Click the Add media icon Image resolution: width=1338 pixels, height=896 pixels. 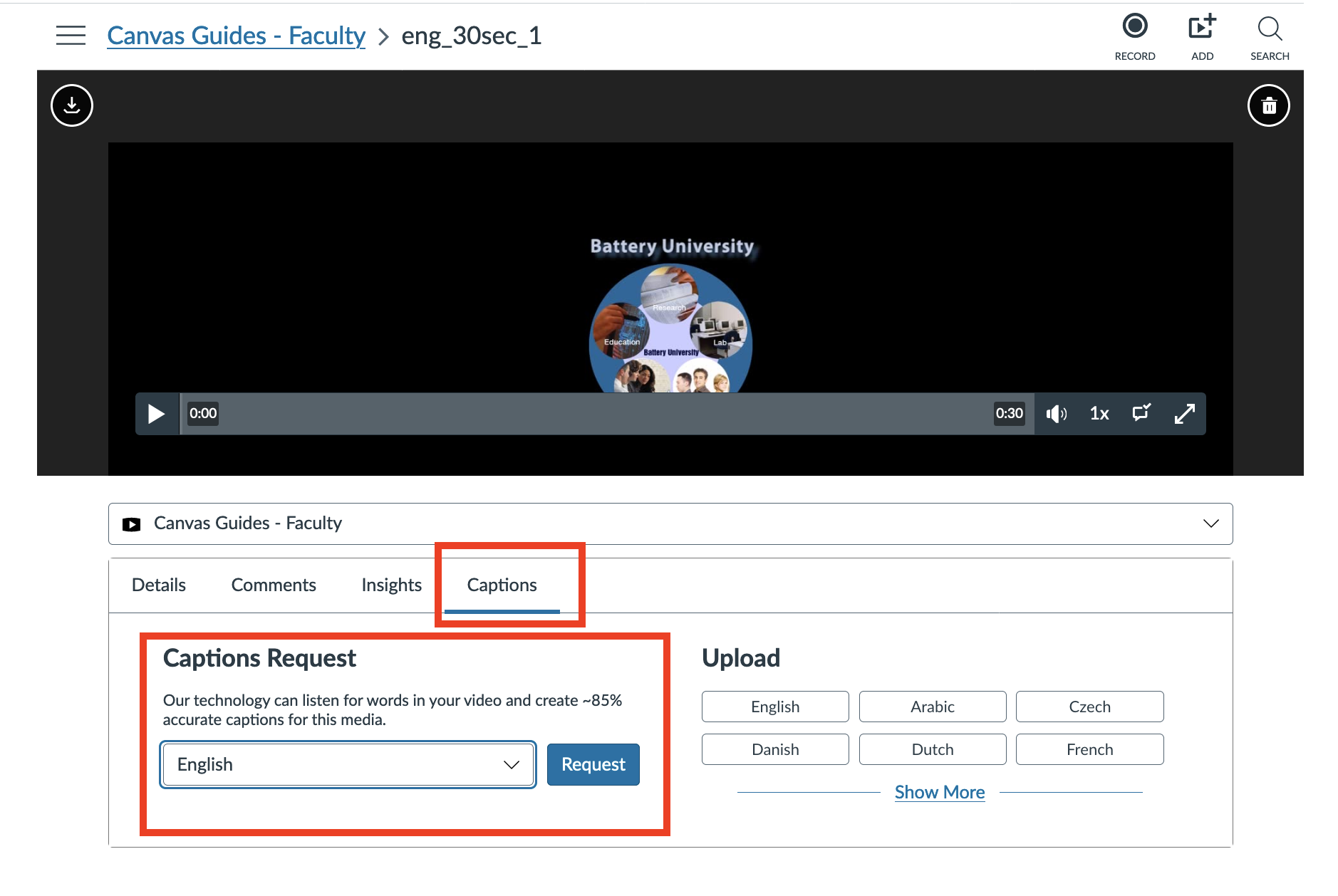(x=1202, y=27)
